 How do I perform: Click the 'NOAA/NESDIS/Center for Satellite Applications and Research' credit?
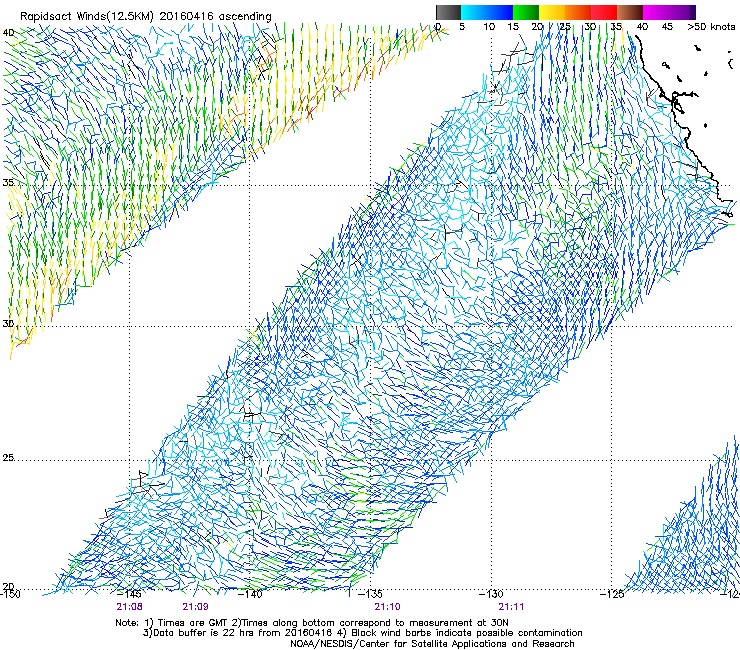click(432, 644)
